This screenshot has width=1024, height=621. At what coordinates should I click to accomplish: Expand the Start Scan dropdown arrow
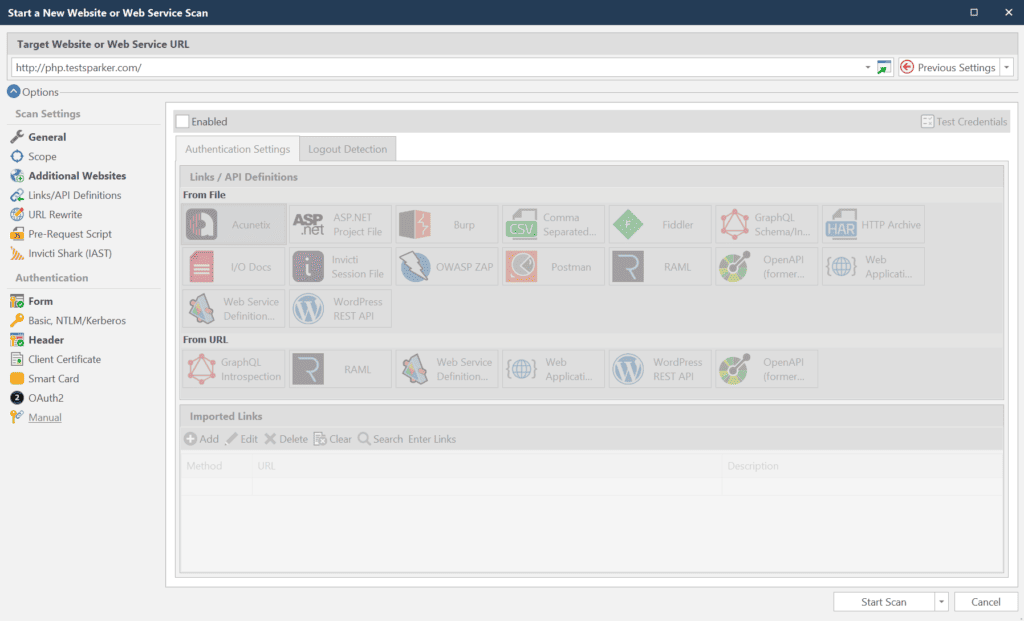click(941, 602)
